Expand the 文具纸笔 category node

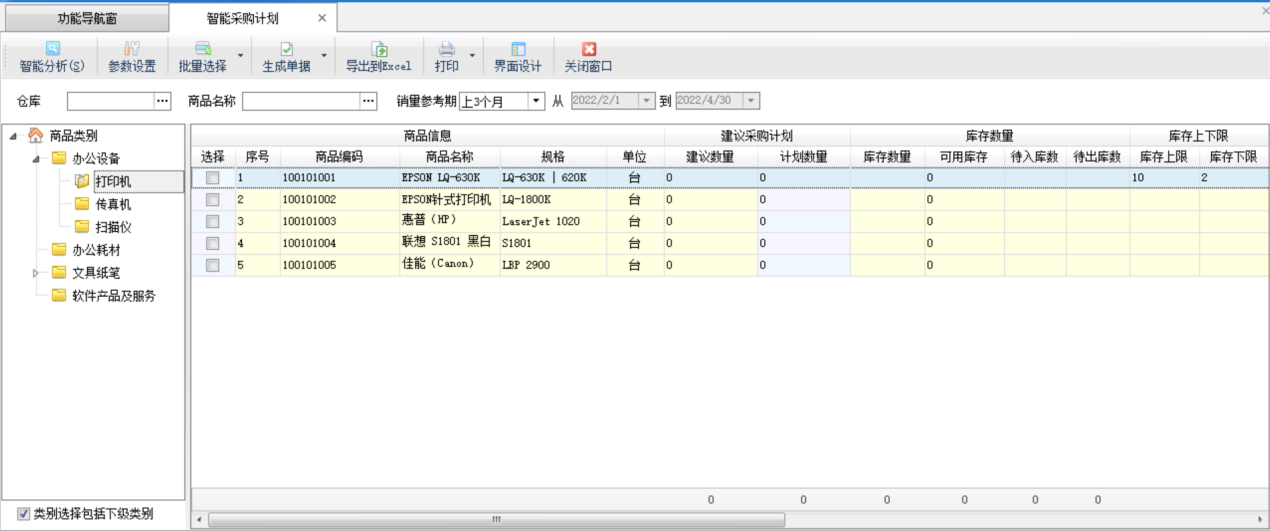coord(37,273)
